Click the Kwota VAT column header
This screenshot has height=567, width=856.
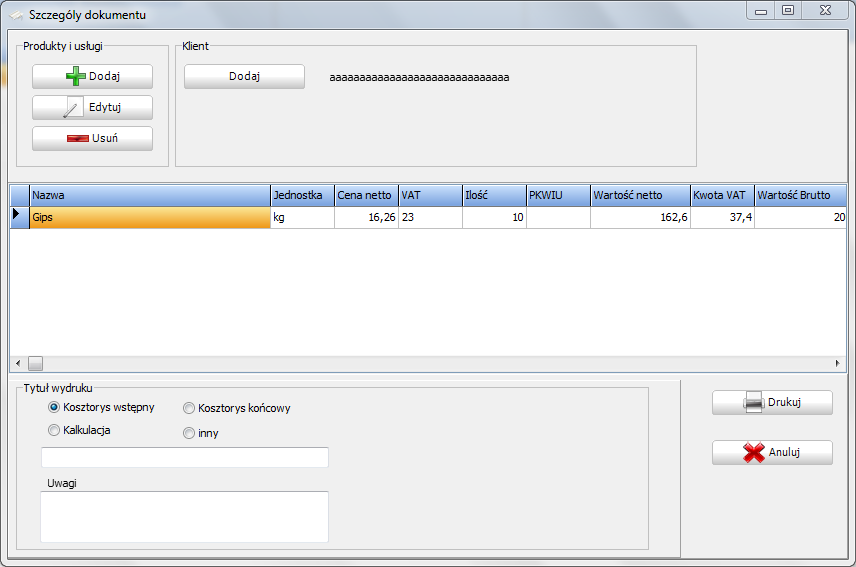click(x=722, y=195)
